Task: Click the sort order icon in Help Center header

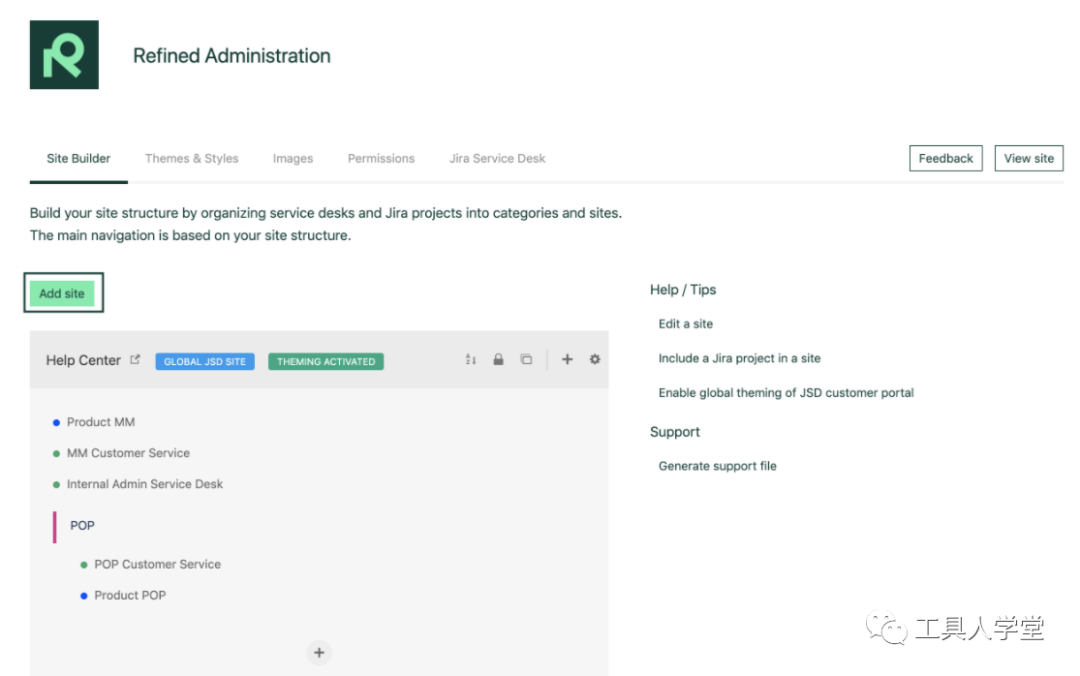Action: (470, 360)
